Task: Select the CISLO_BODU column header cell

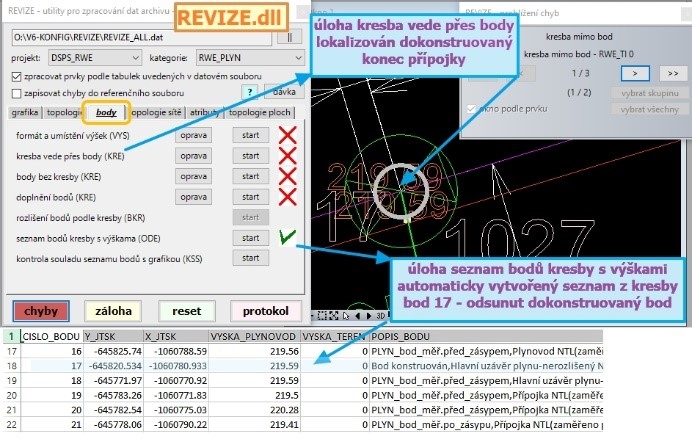Action: tap(52, 337)
